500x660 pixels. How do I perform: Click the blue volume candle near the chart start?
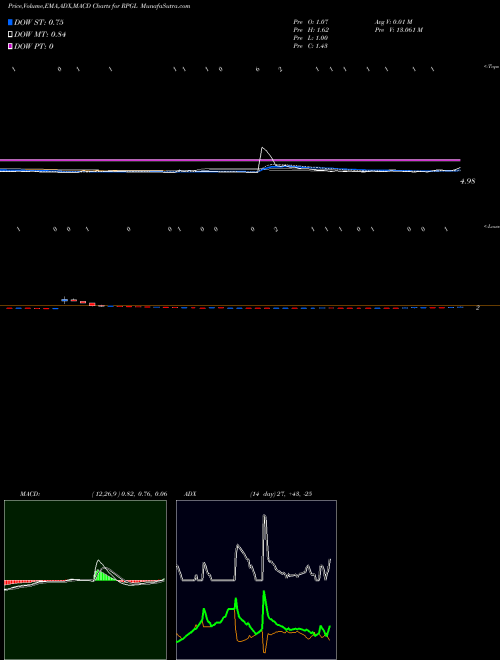click(64, 300)
